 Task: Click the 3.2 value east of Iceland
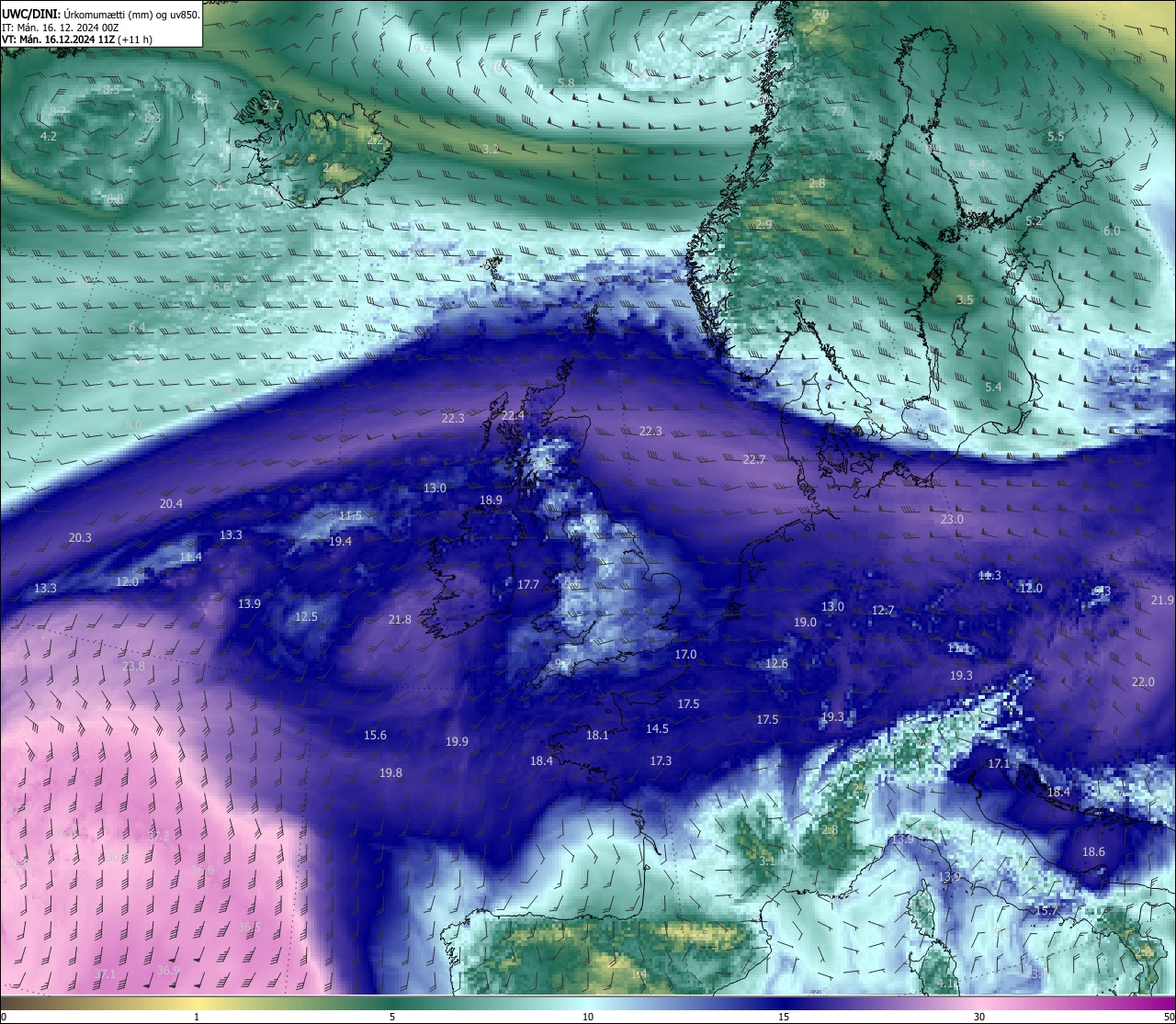click(x=491, y=148)
